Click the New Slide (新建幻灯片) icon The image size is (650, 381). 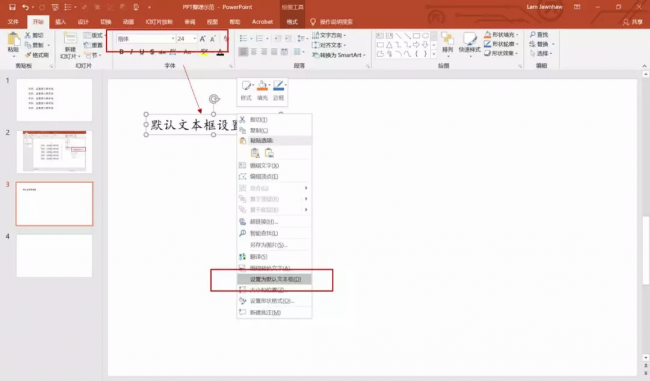[x=70, y=38]
